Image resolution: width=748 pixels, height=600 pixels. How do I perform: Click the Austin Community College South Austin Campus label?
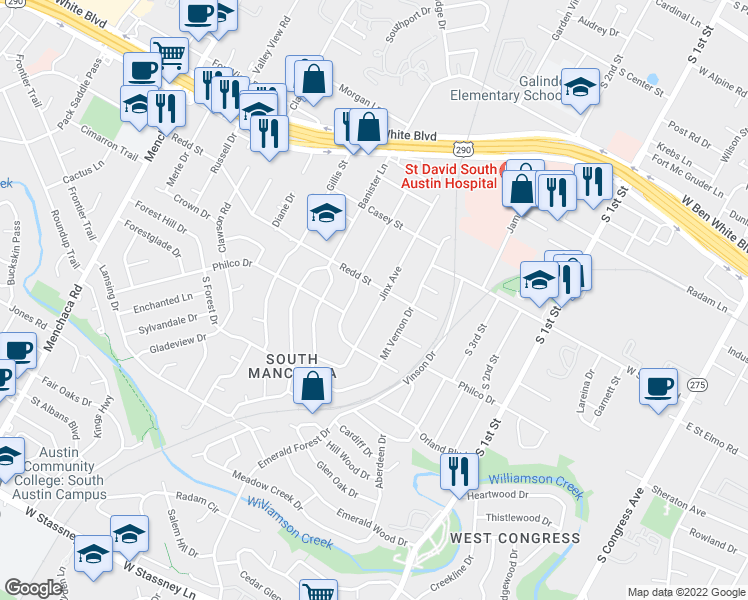(x=59, y=473)
